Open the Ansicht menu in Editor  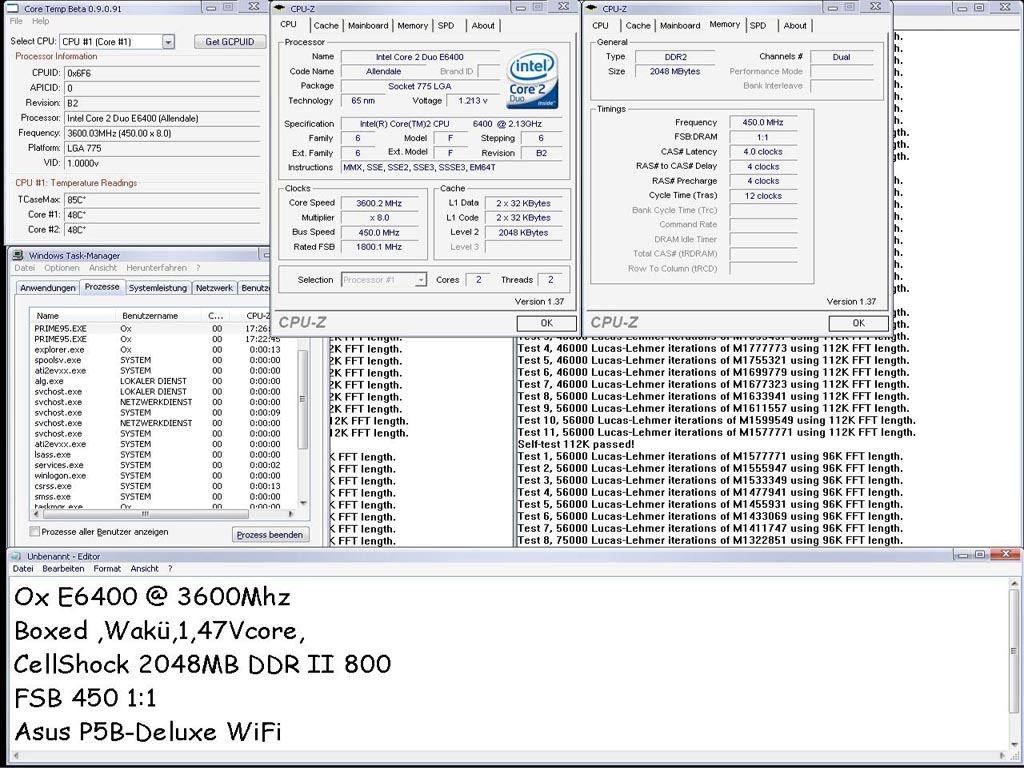144,569
